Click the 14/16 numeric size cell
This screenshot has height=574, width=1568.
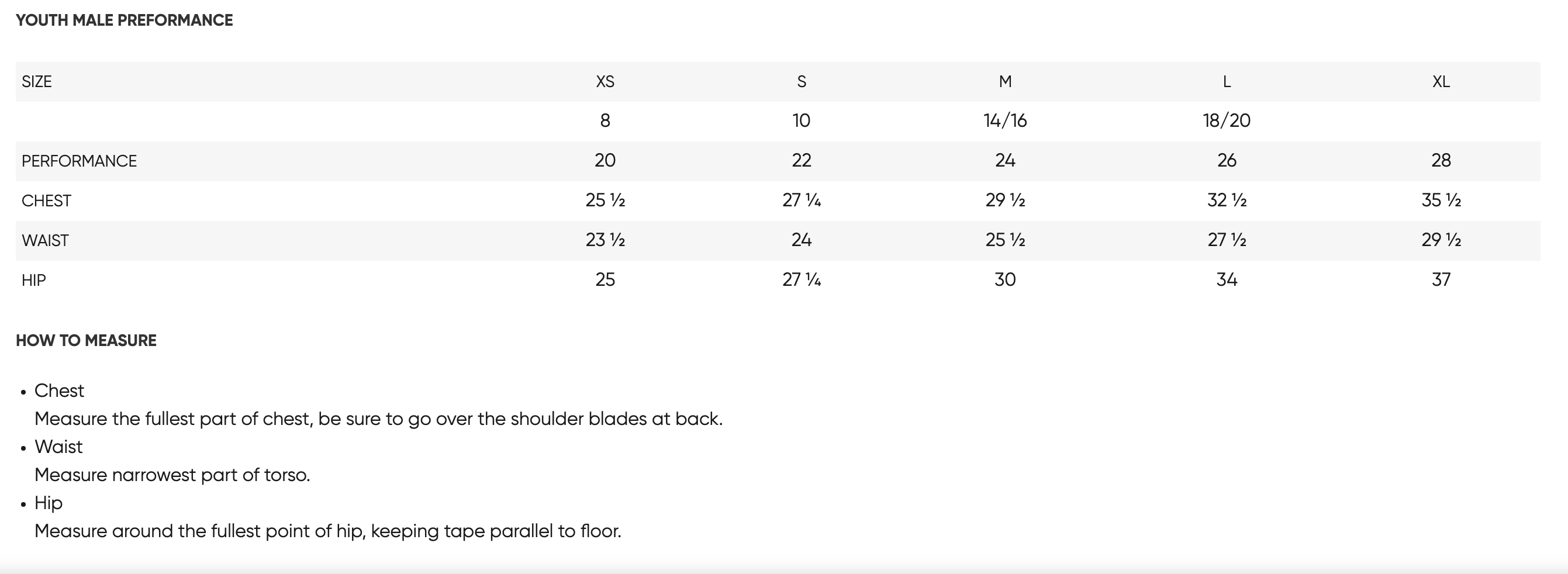(1005, 120)
